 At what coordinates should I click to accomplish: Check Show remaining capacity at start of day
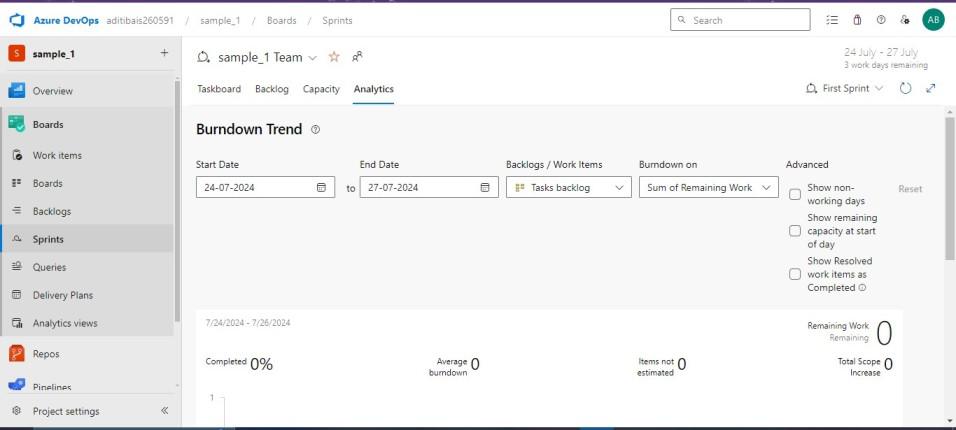click(795, 231)
